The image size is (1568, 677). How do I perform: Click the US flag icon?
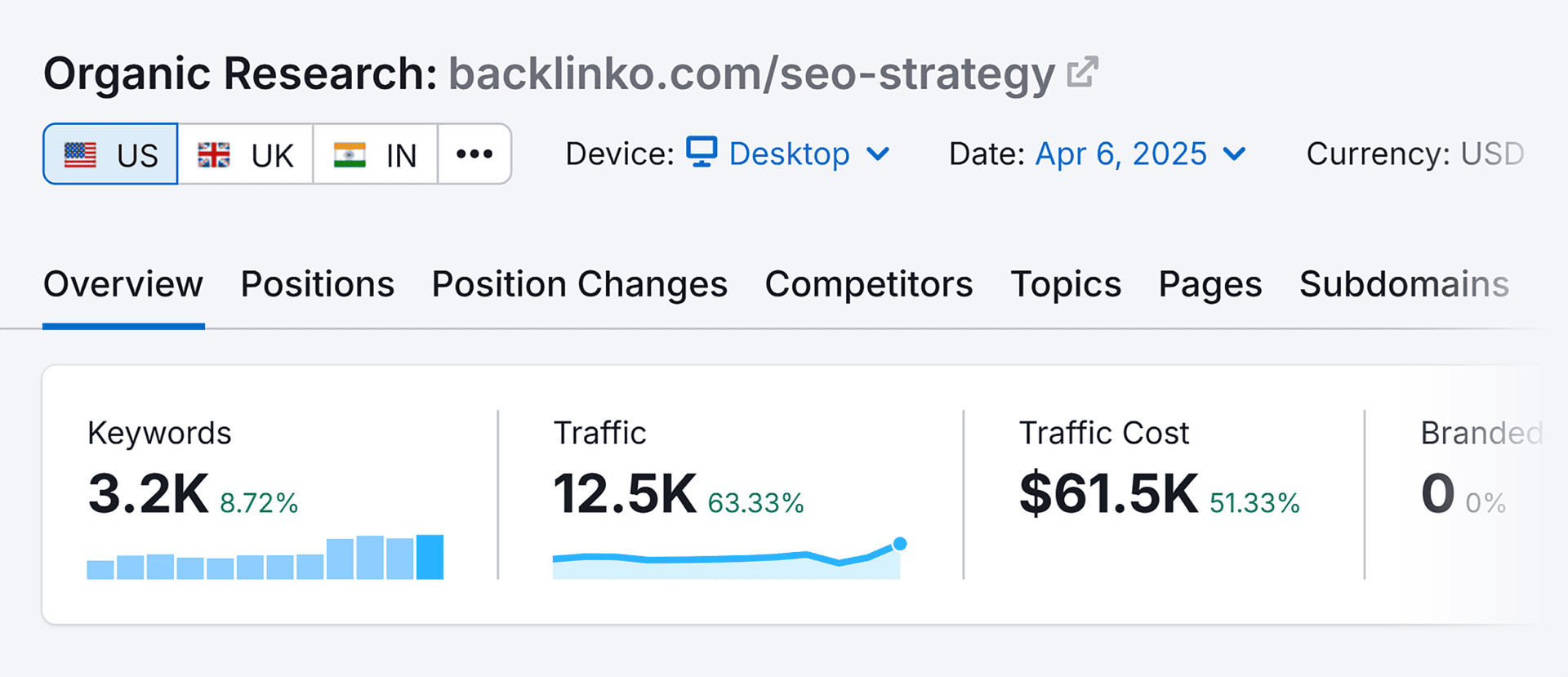pos(80,154)
